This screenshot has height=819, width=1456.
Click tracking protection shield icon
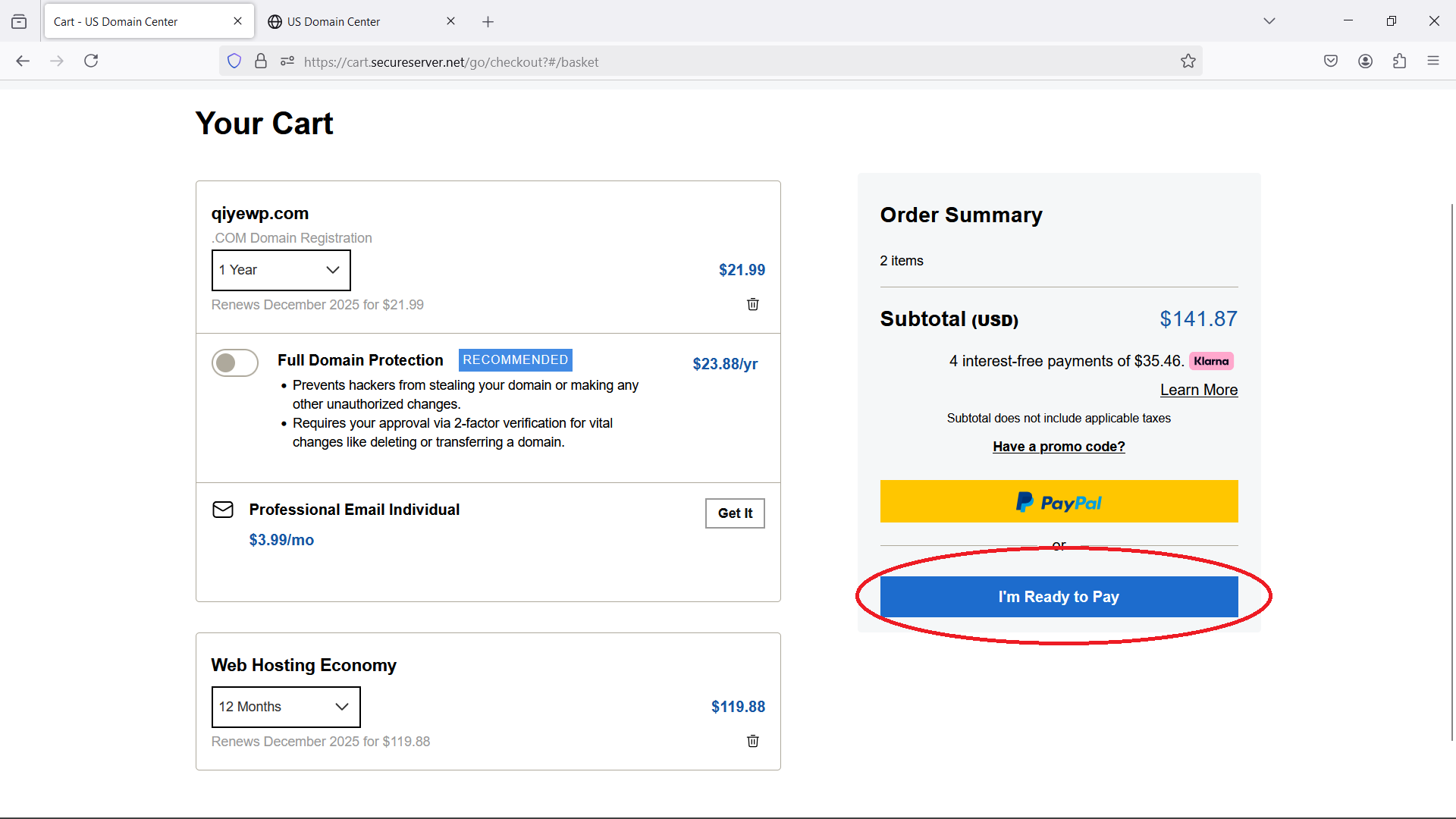[x=234, y=61]
